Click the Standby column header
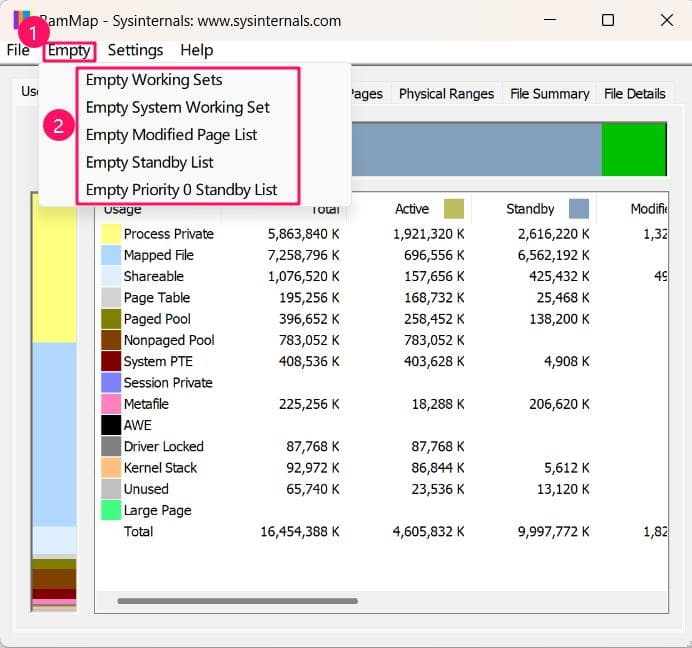This screenshot has width=692, height=648. [x=534, y=209]
